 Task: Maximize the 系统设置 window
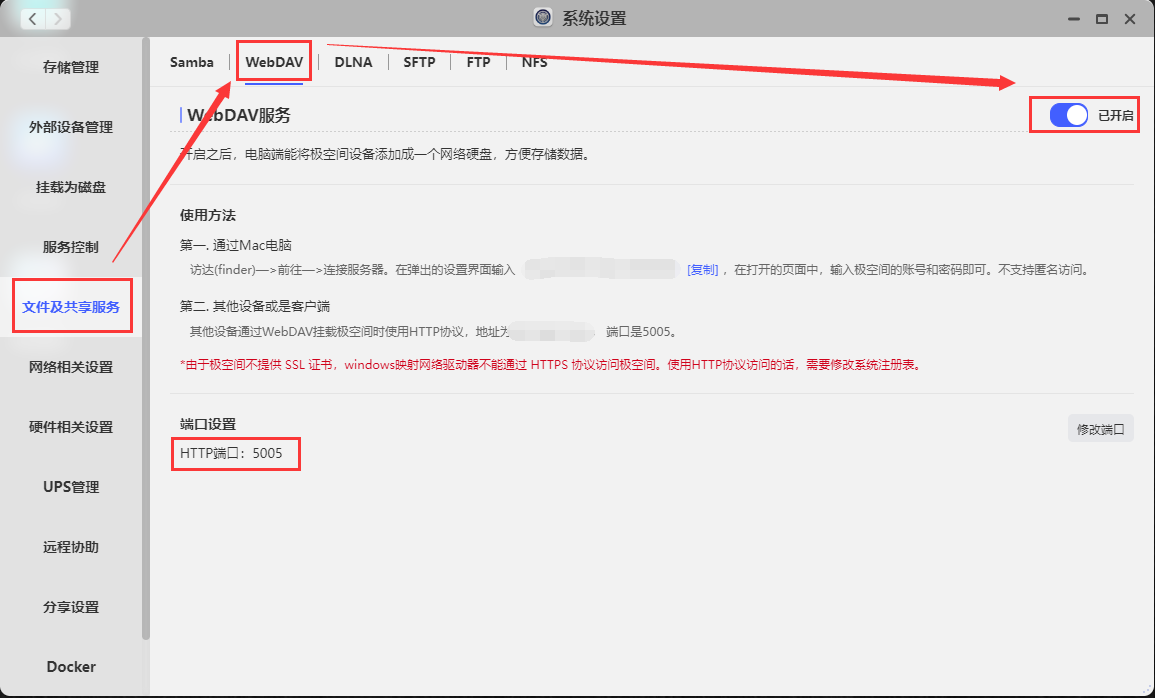[1102, 19]
